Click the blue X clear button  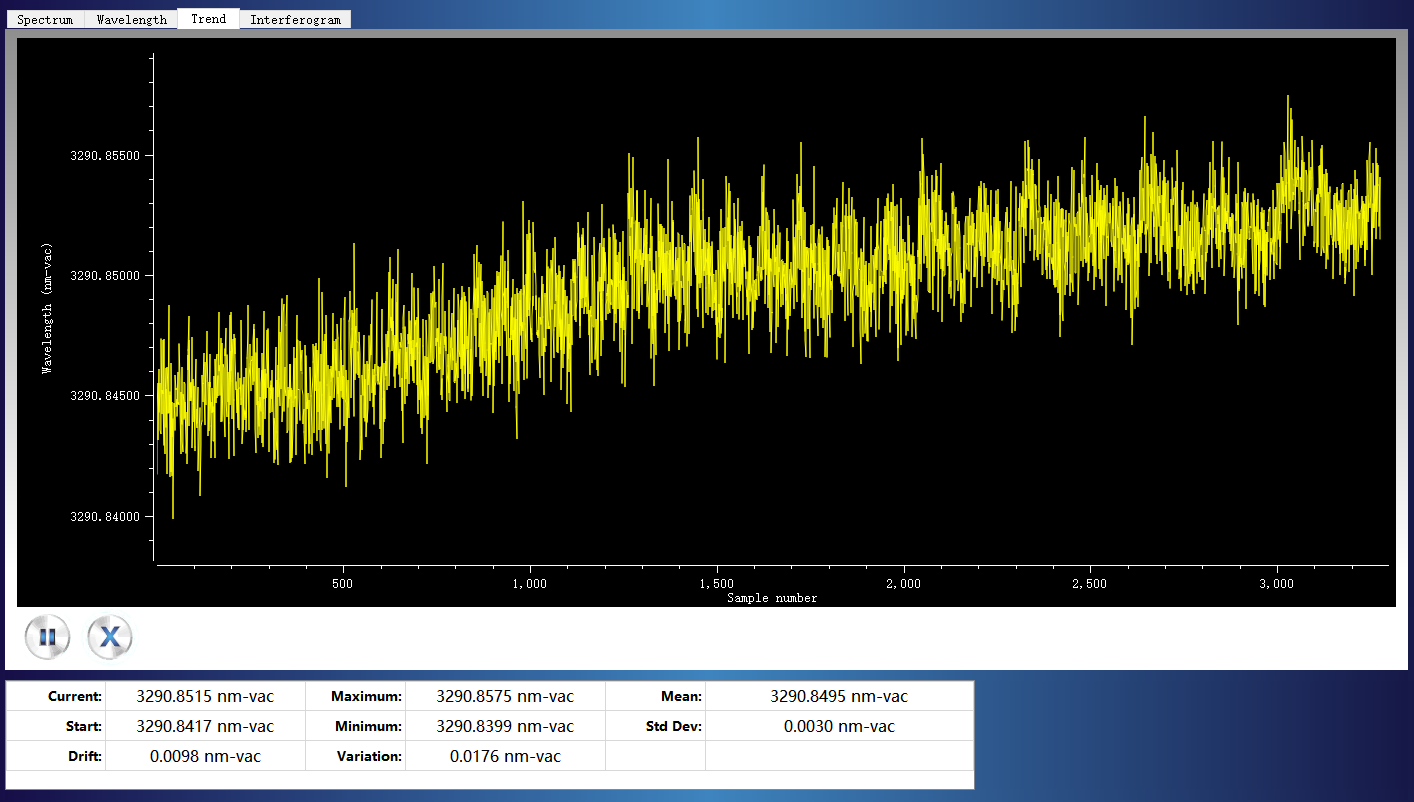point(110,637)
